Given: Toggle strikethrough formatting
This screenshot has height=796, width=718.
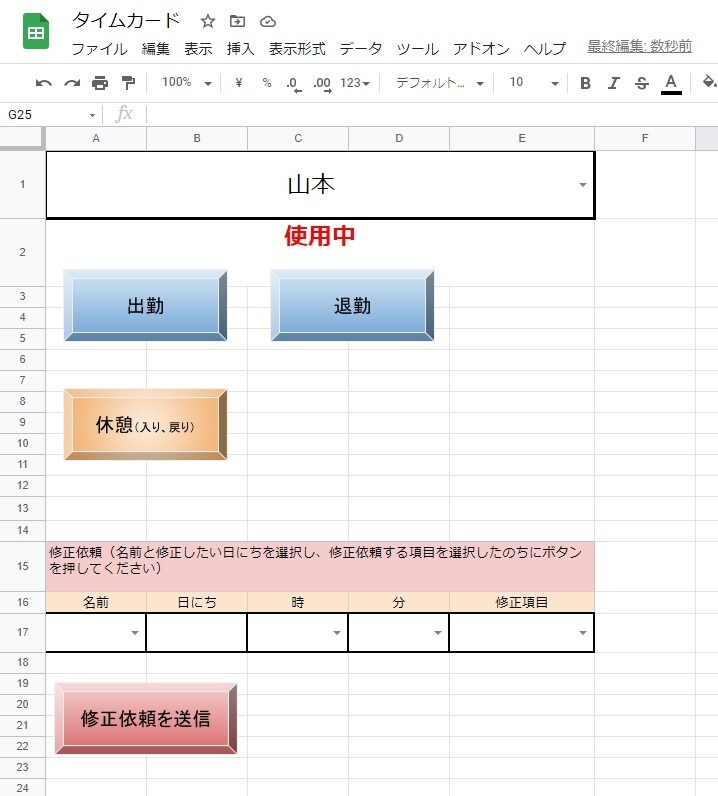Looking at the screenshot, I should tap(642, 83).
